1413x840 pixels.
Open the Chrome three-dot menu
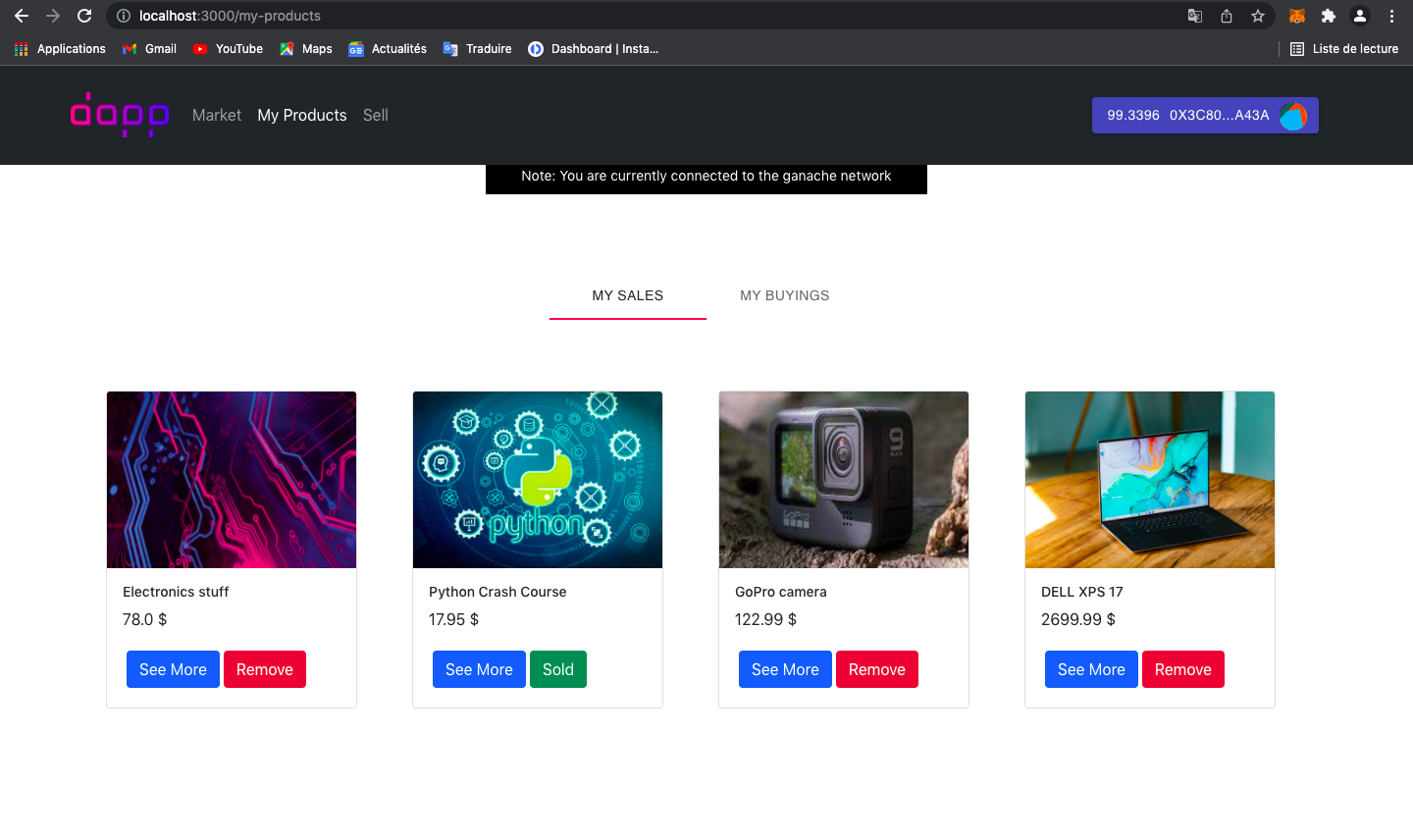click(x=1392, y=16)
